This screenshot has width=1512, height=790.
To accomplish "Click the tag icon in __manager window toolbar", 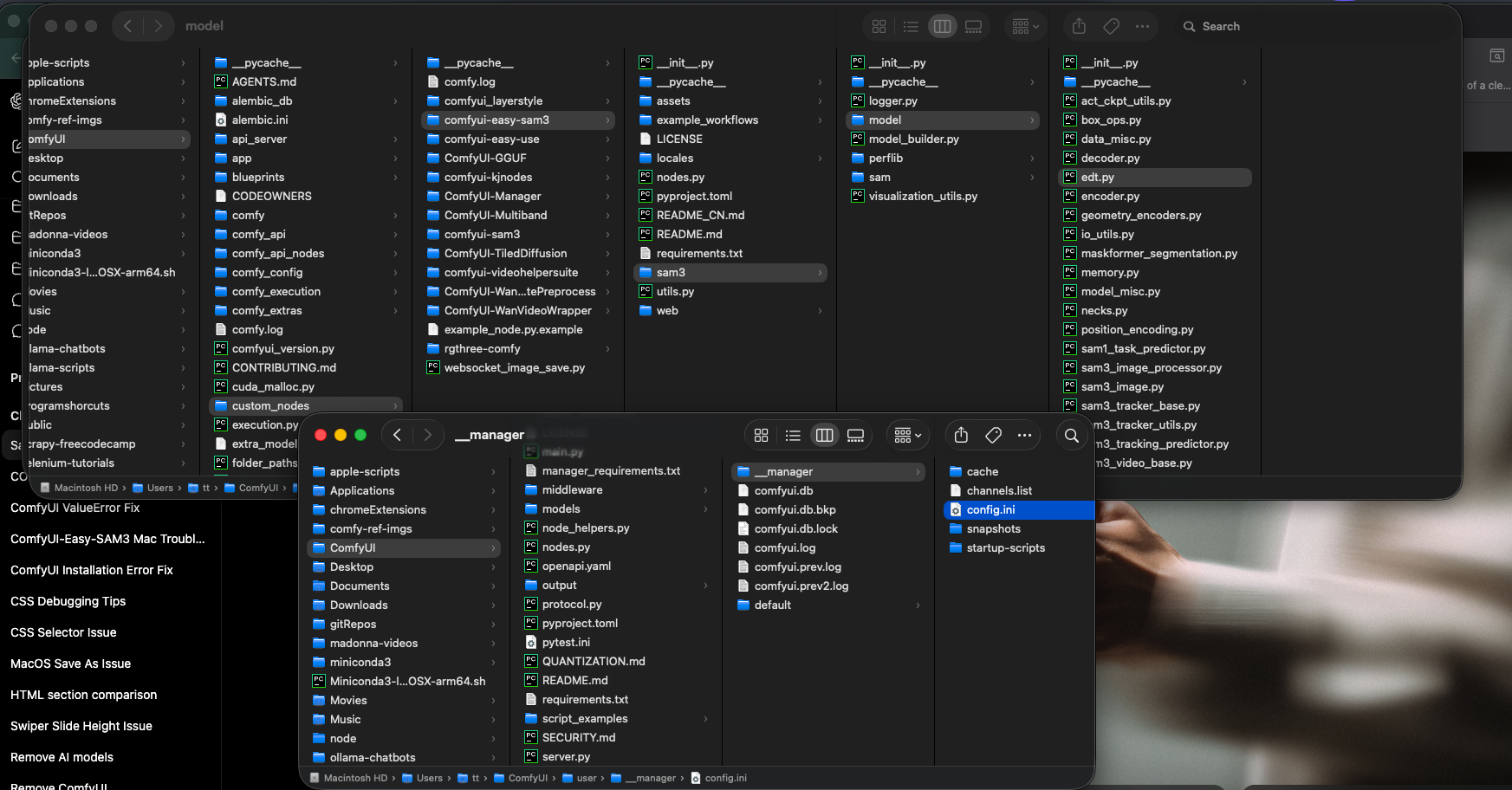I will [993, 435].
